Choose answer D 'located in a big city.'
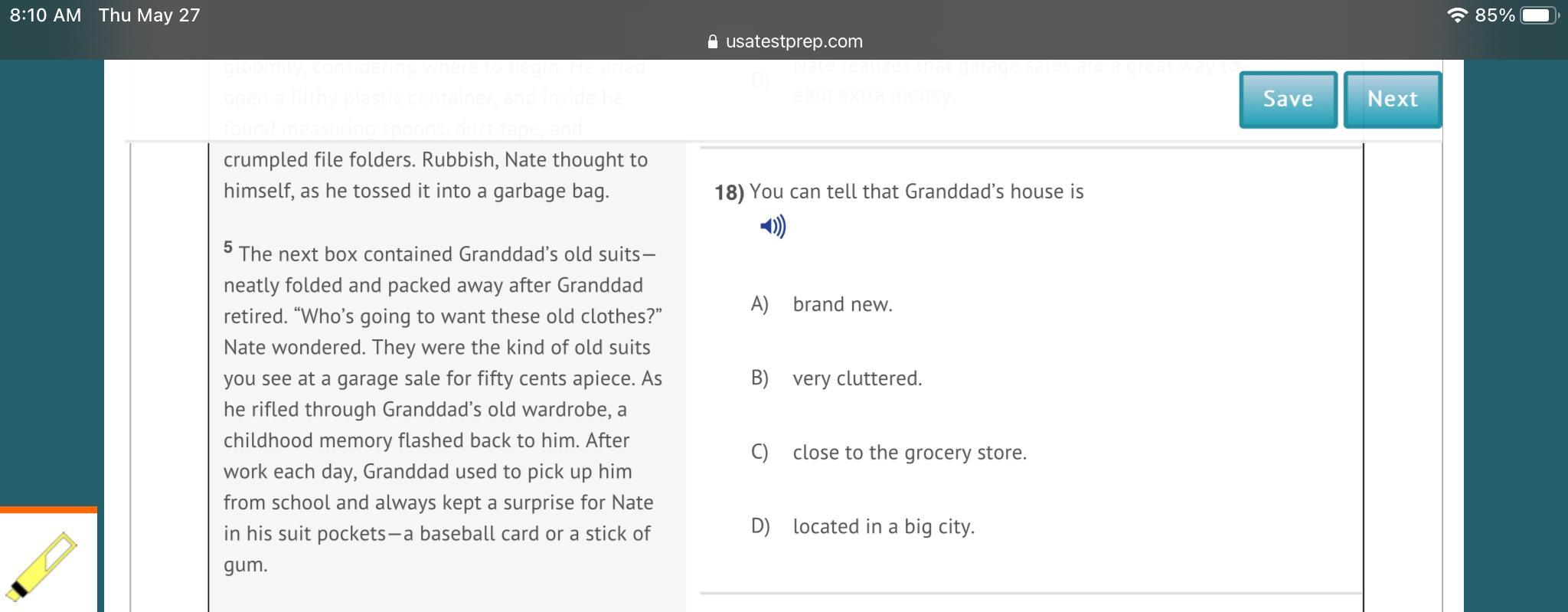1568x612 pixels. [x=883, y=527]
